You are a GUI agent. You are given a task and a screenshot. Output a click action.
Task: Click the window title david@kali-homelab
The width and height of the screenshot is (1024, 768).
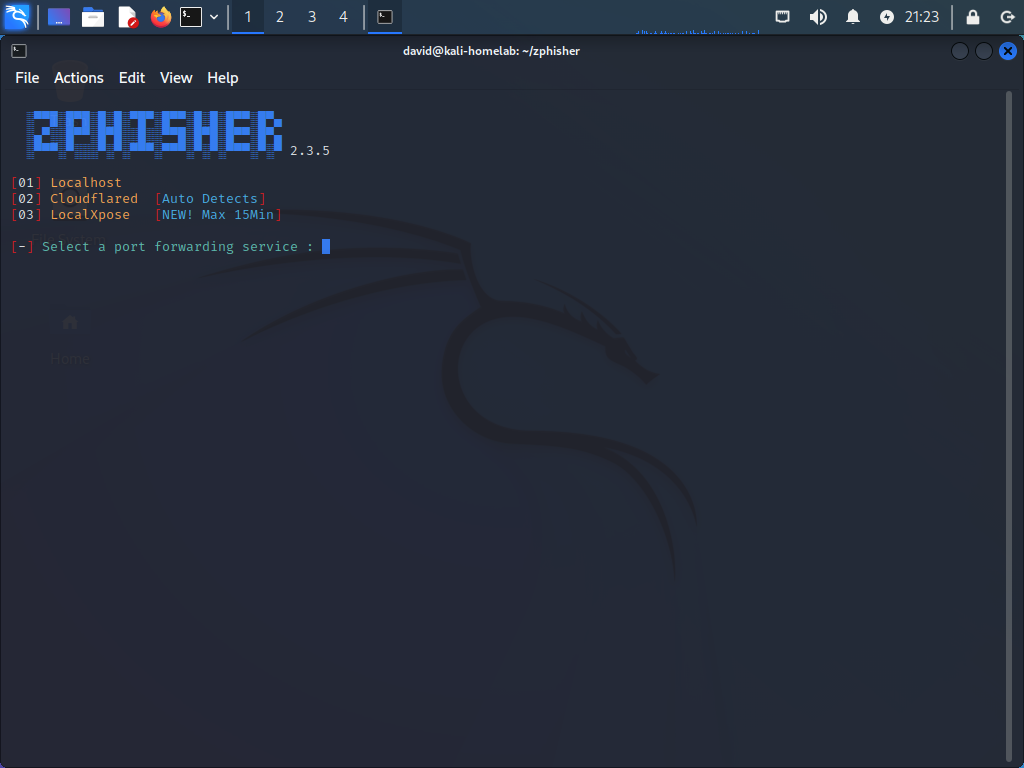pos(491,51)
